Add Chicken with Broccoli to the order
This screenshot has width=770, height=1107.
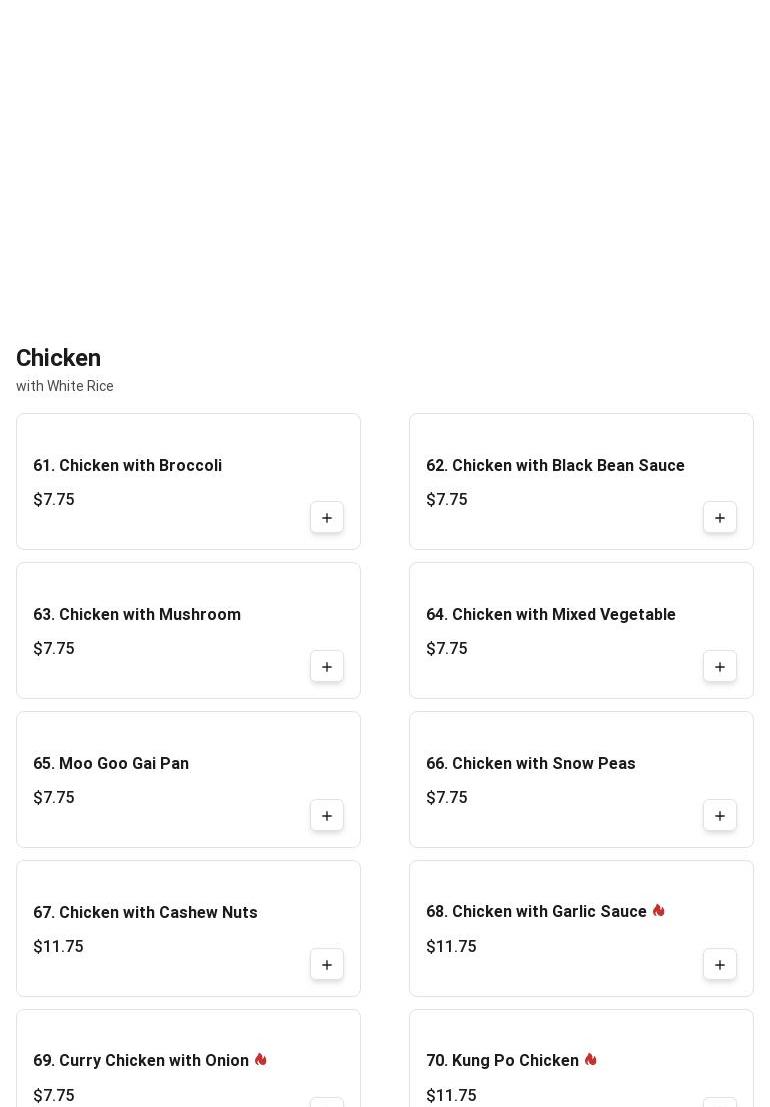[x=327, y=518]
